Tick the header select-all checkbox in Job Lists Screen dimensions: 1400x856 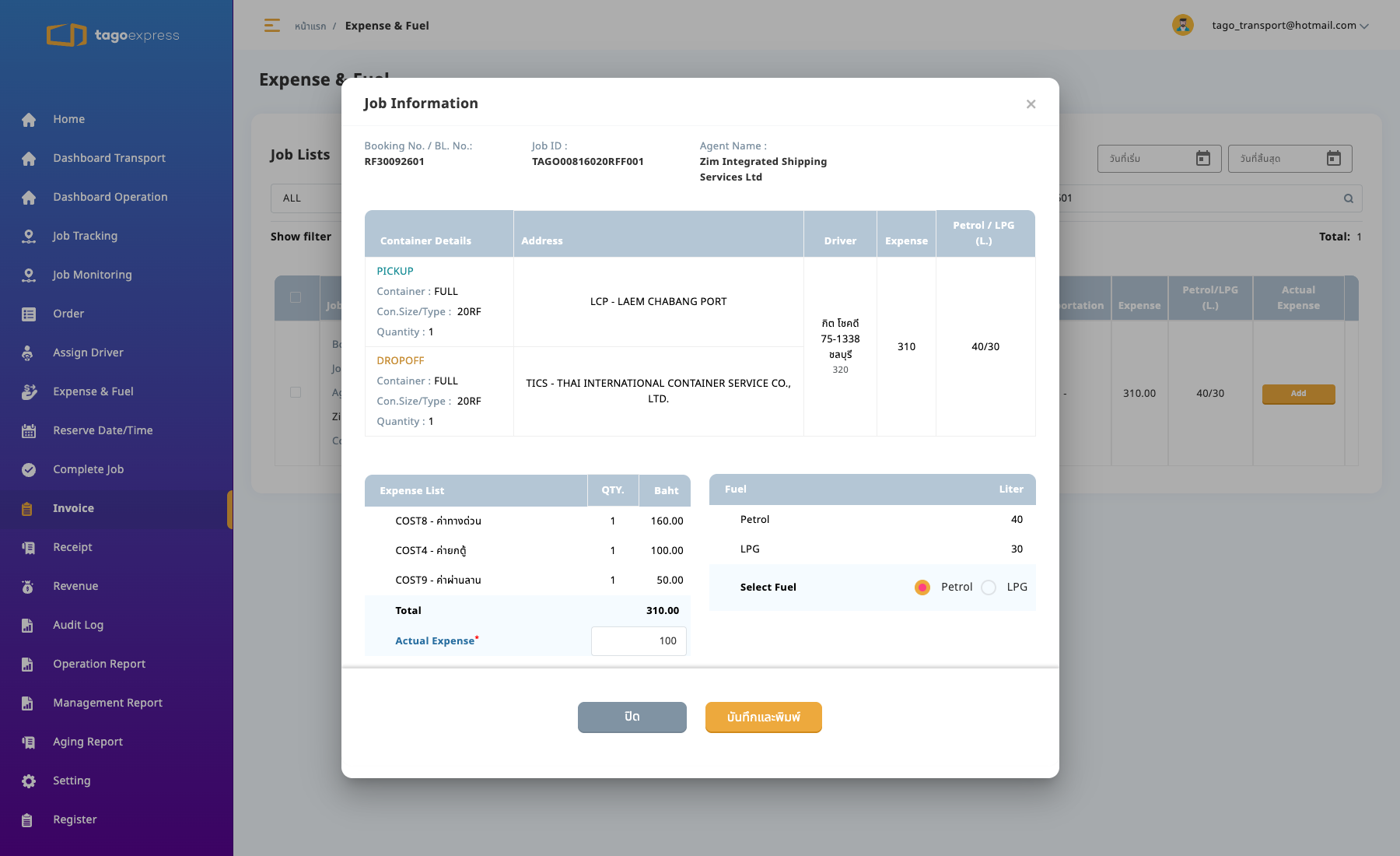coord(296,297)
